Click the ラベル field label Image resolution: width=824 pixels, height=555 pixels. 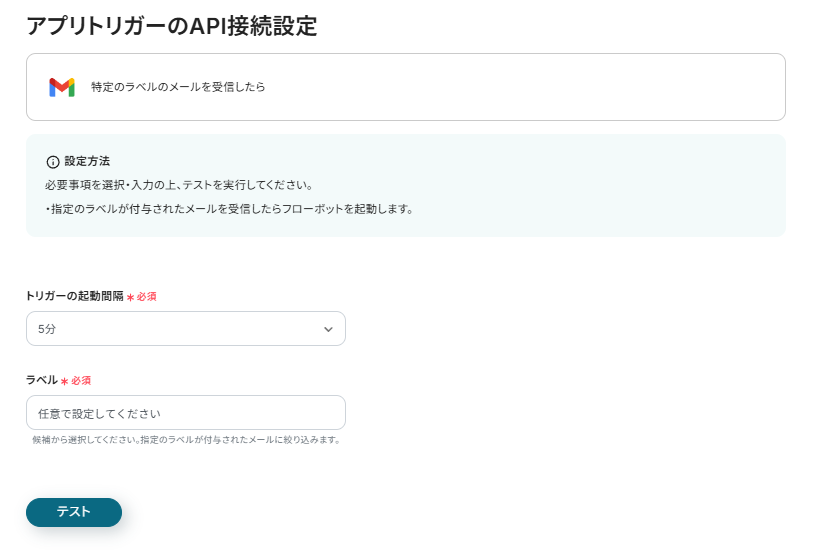pyautogui.click(x=42, y=380)
